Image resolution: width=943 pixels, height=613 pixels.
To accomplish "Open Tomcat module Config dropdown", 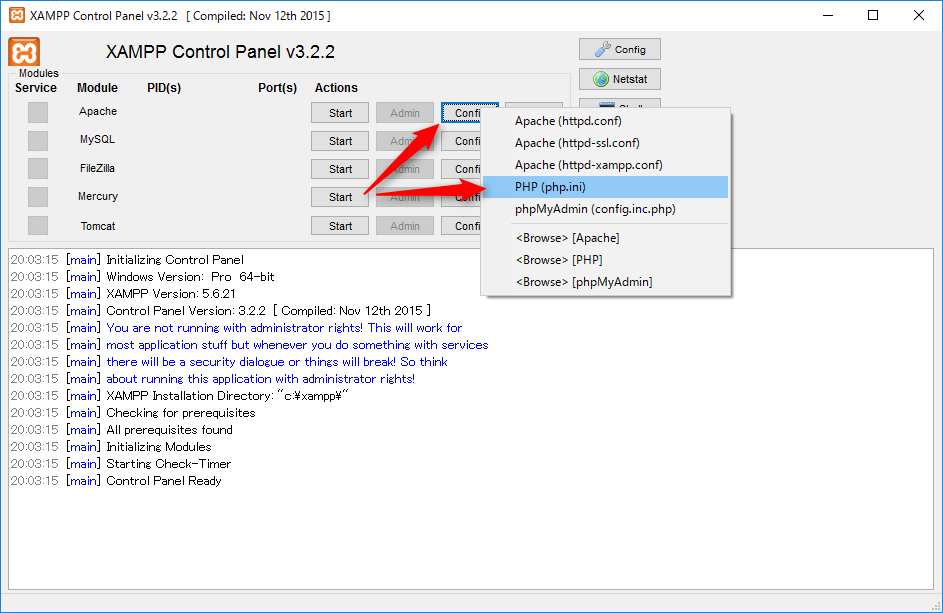I will pyautogui.click(x=462, y=226).
